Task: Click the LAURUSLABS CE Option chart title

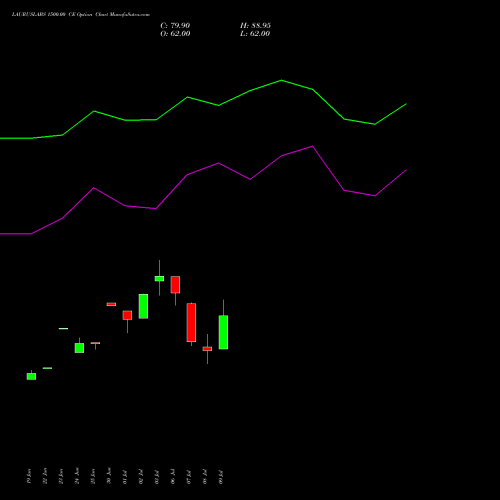Action: (x=81, y=15)
